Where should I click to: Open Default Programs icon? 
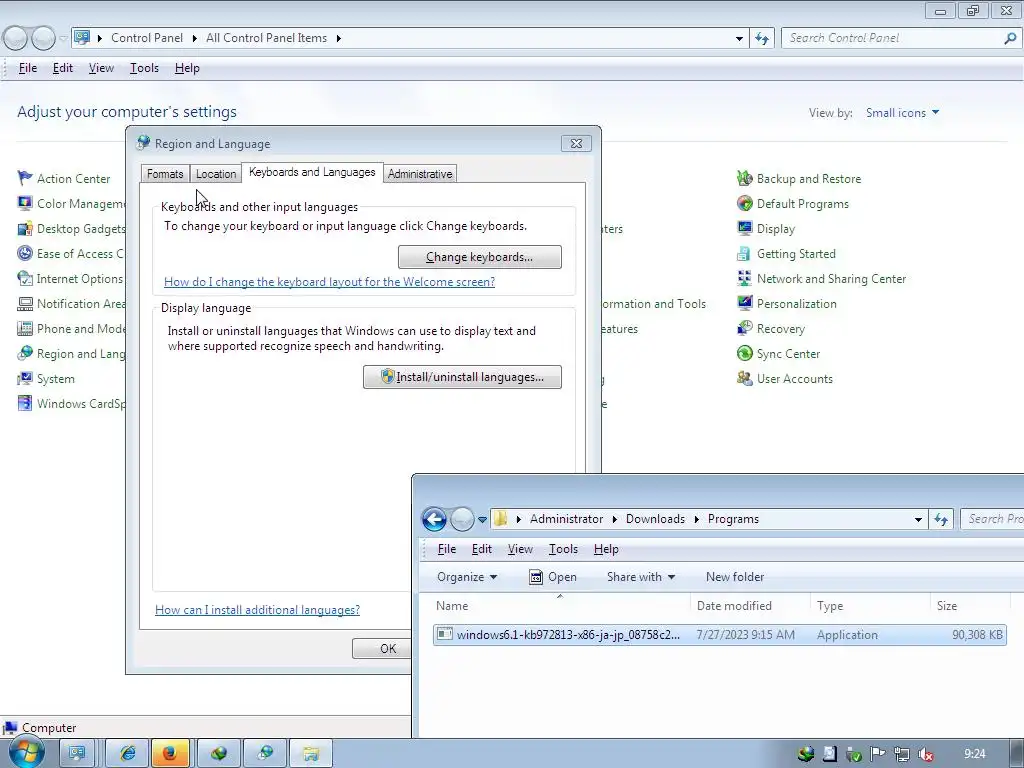tap(744, 203)
